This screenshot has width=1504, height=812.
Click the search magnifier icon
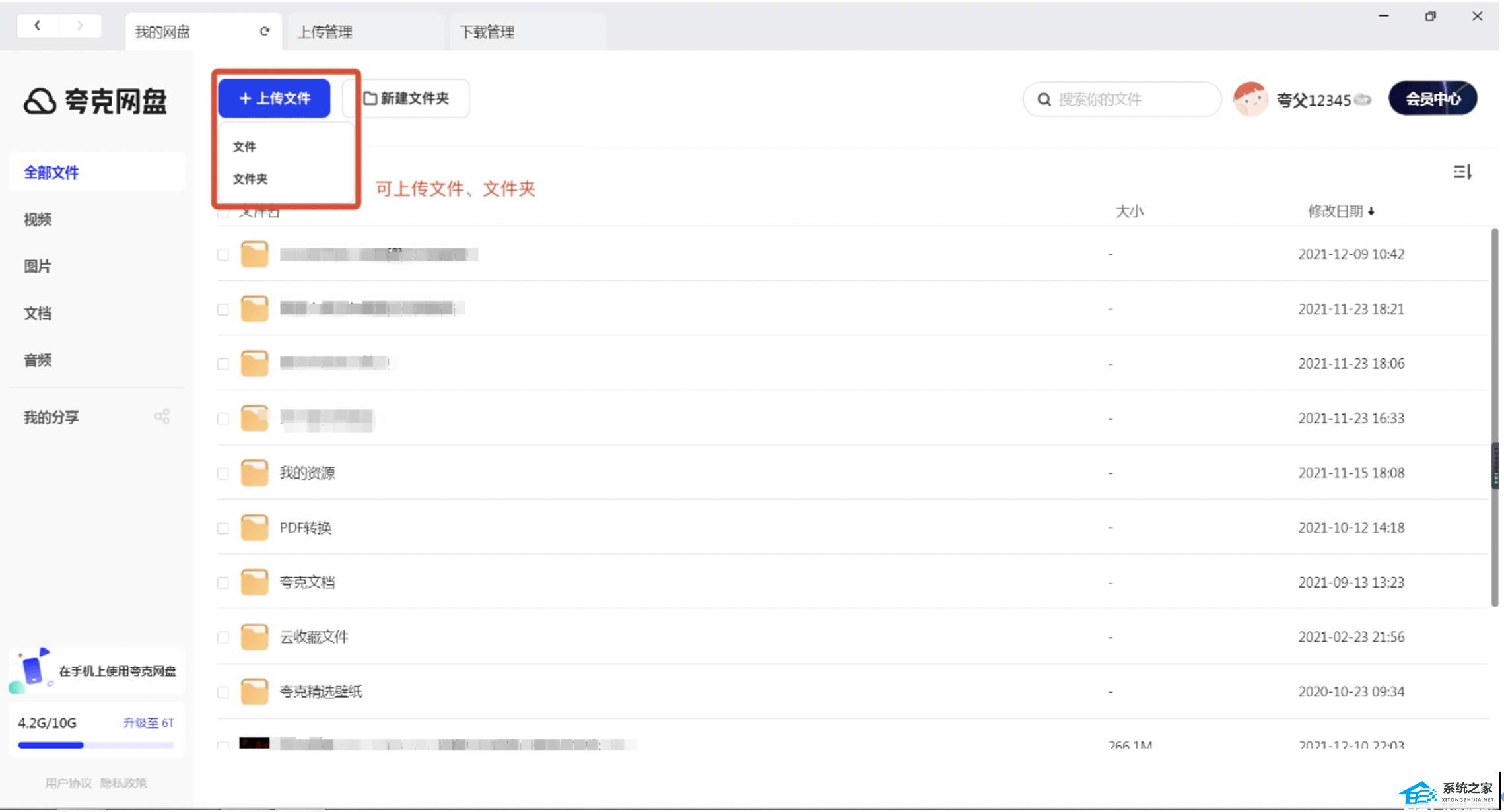[x=1044, y=100]
